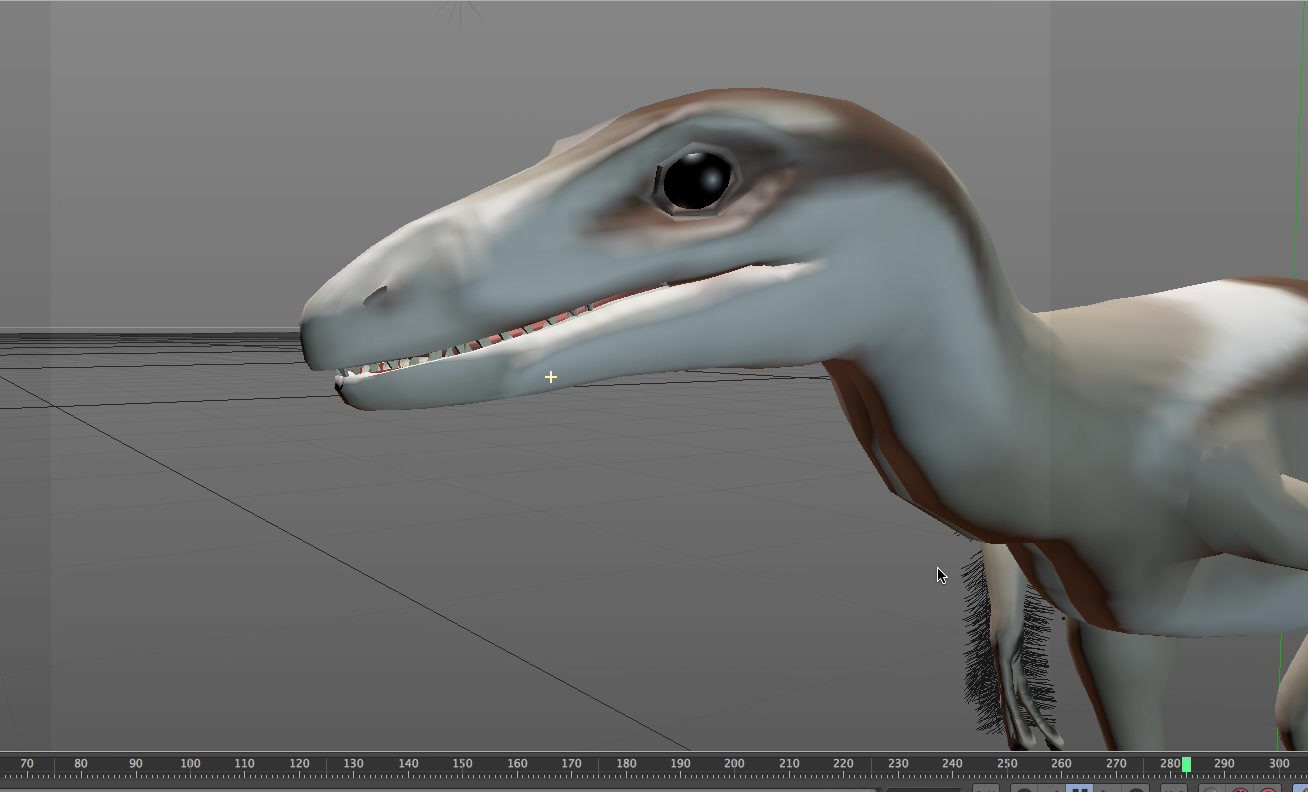Select the dinosaur's nostril on the snout
Image resolution: width=1308 pixels, height=792 pixels.
pos(377,296)
